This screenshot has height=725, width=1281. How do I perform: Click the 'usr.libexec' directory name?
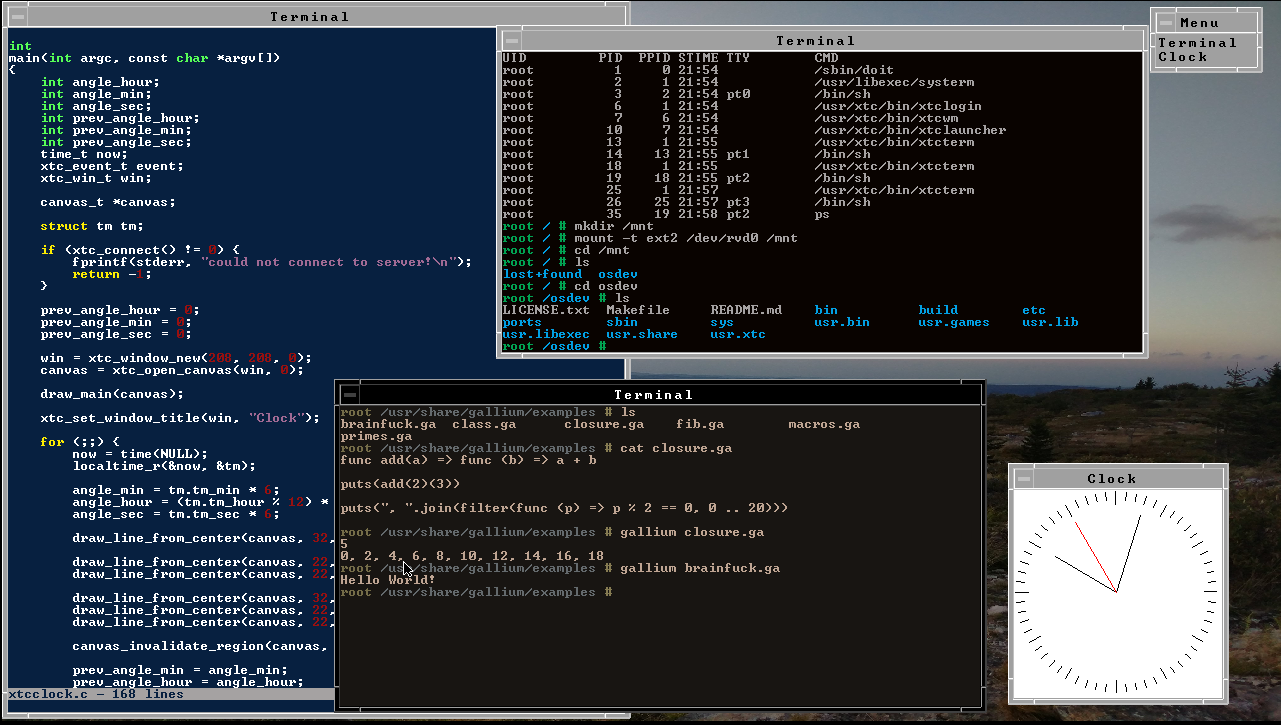coord(546,334)
